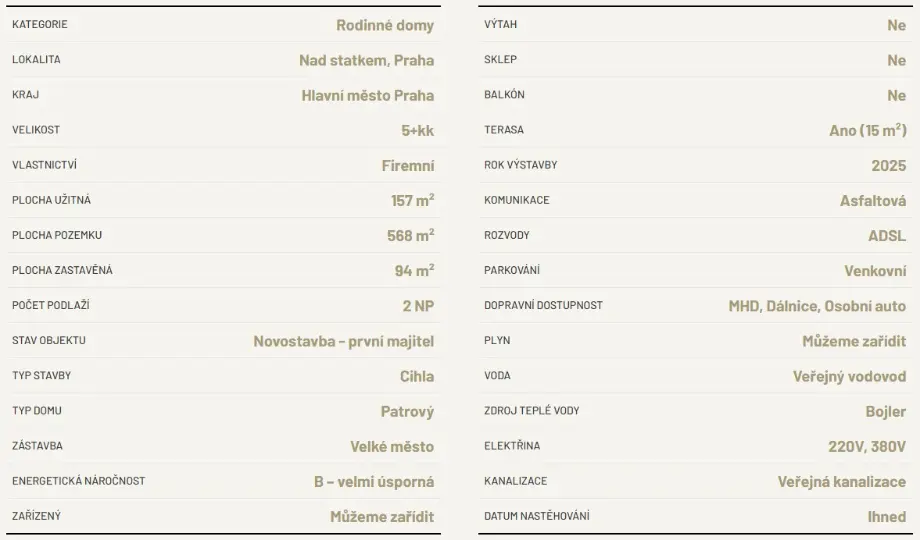Screen dimensions: 920x540
Task: Click the 'Nad statkem, Praha' location value
Action: coord(366,60)
